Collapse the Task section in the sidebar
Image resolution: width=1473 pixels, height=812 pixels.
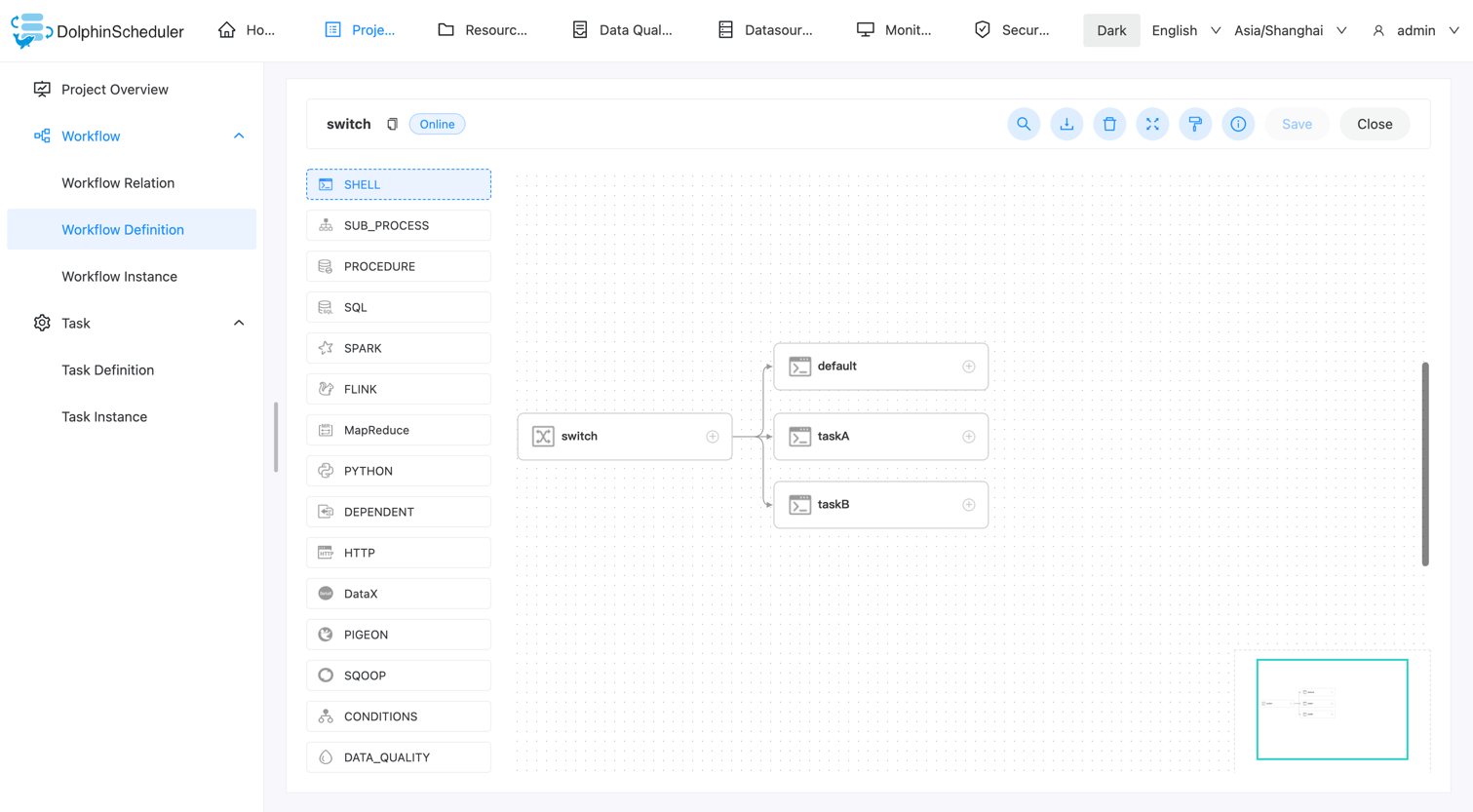click(239, 323)
